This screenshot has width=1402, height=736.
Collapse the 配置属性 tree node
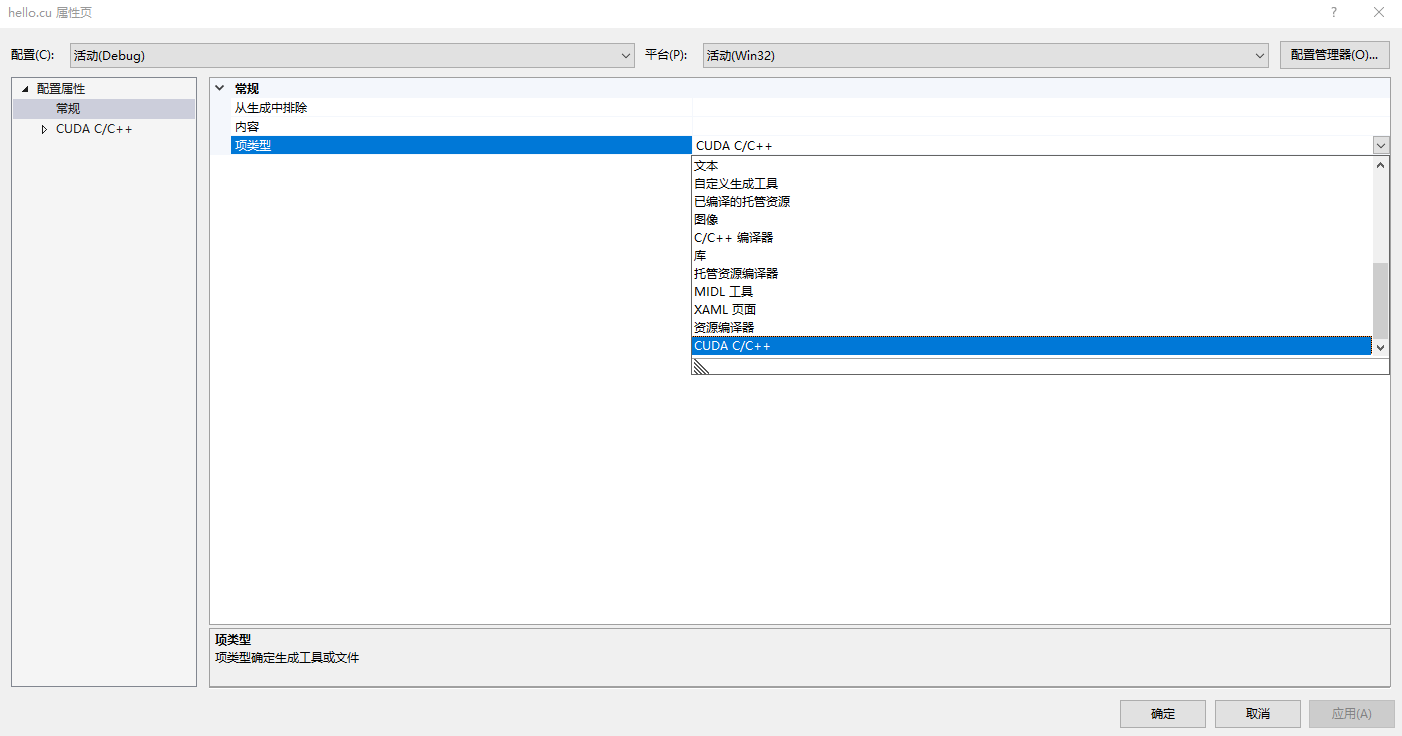[x=26, y=89]
